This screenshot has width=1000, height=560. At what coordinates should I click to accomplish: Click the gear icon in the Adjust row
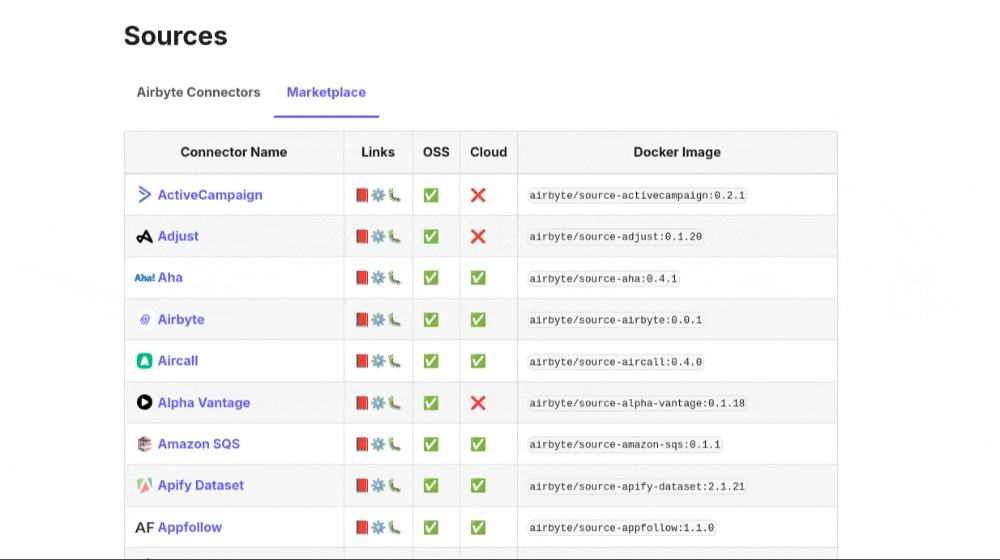[x=378, y=237]
